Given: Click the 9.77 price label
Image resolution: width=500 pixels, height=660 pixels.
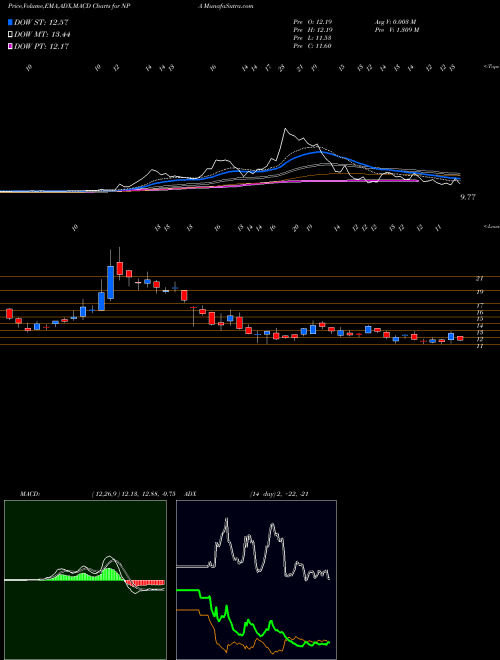Looking at the screenshot, I should tap(468, 197).
